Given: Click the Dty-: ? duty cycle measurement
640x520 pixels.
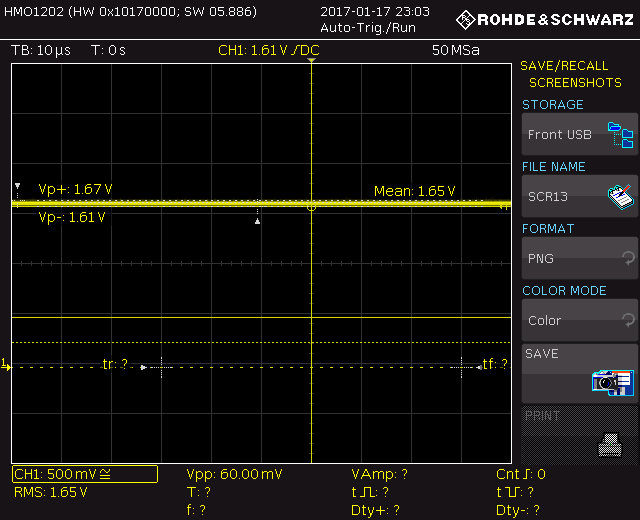Looking at the screenshot, I should 518,510.
